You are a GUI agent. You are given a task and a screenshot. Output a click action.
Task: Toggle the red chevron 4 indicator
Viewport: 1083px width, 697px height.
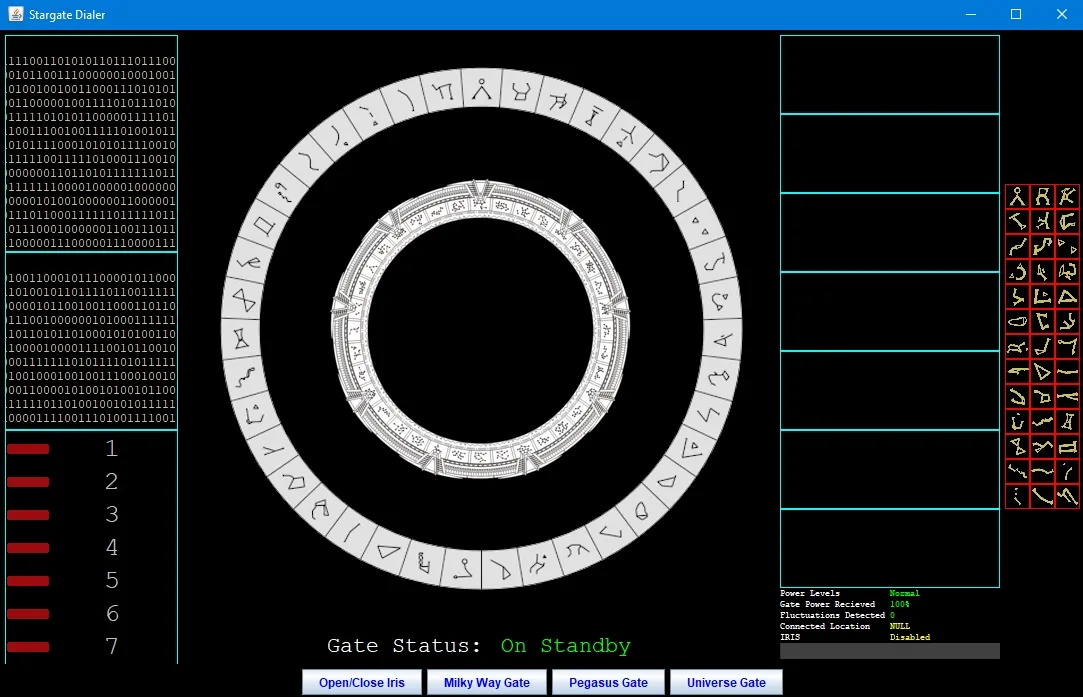click(28, 548)
